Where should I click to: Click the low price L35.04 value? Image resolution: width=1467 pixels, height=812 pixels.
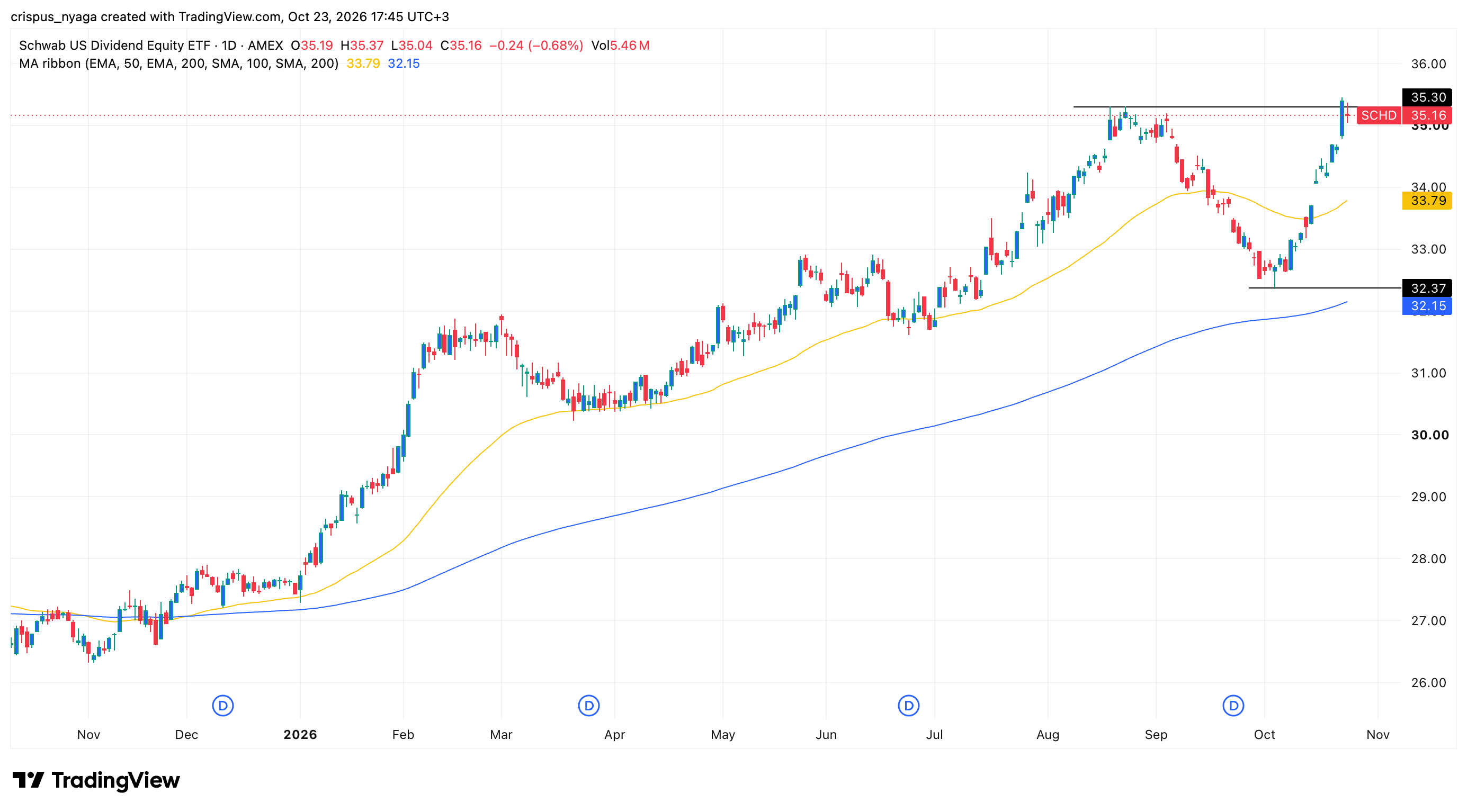pos(411,46)
